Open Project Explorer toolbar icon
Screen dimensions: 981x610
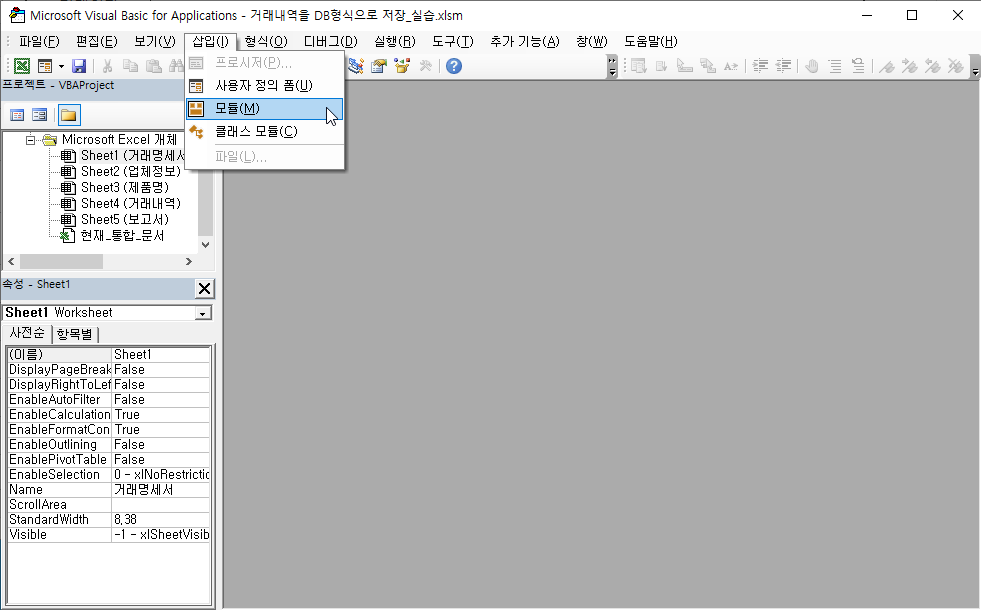(x=356, y=66)
